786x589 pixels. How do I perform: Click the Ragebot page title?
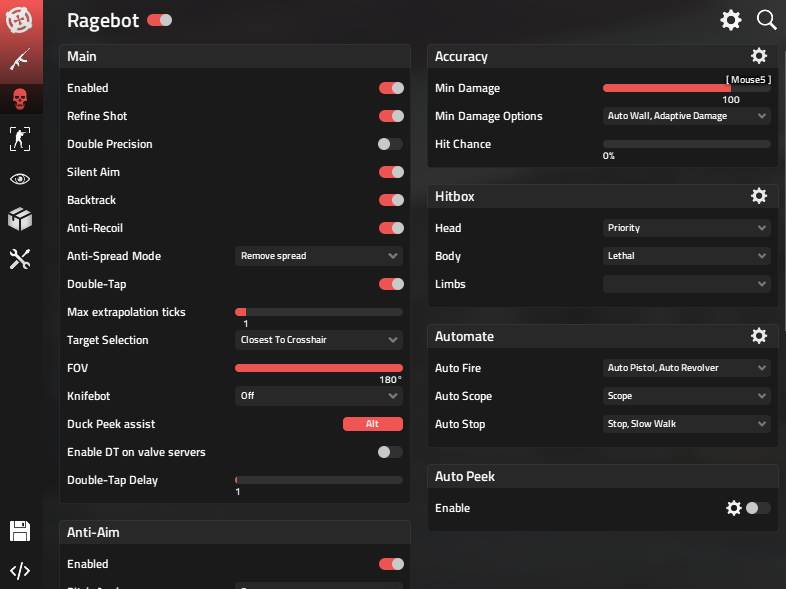click(103, 21)
